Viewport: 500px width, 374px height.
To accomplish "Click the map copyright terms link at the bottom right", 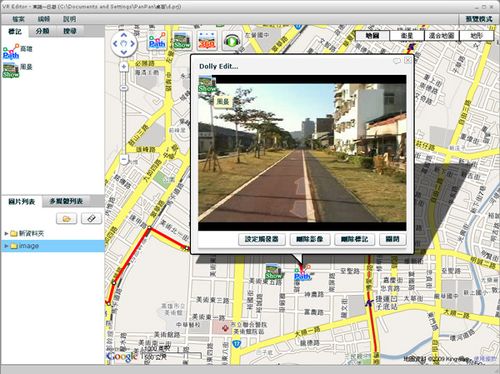I will click(485, 359).
